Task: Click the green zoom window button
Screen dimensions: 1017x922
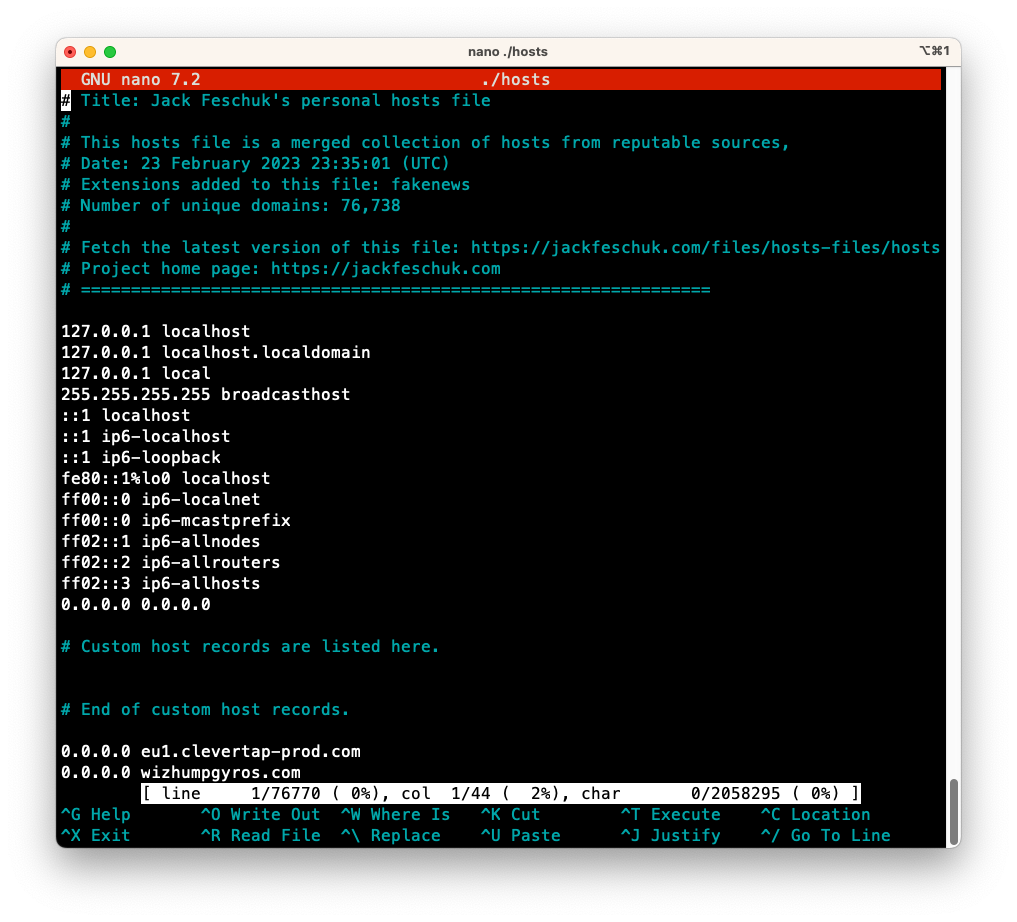Action: 110,52
